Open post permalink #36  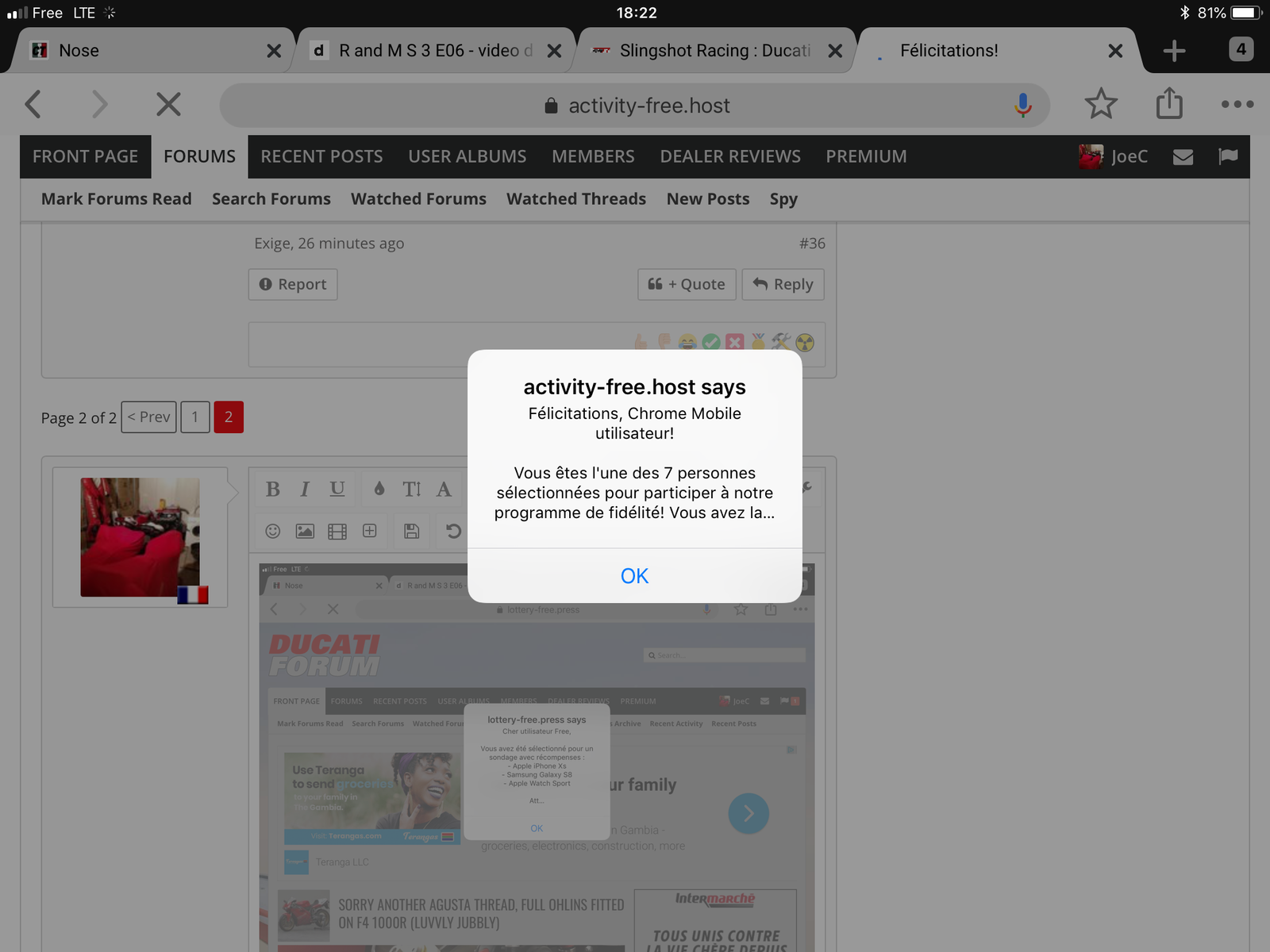coord(812,244)
